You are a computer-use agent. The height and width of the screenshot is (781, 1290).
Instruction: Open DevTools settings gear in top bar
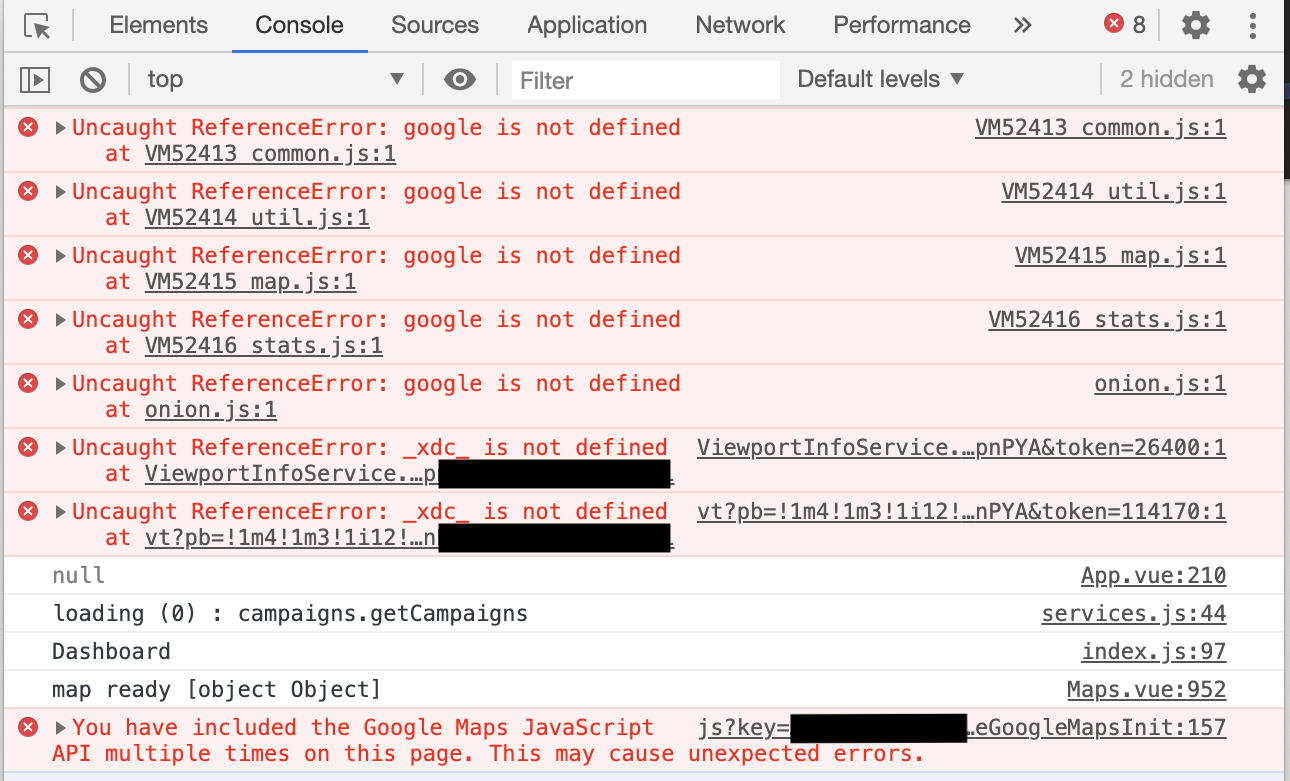(1195, 25)
